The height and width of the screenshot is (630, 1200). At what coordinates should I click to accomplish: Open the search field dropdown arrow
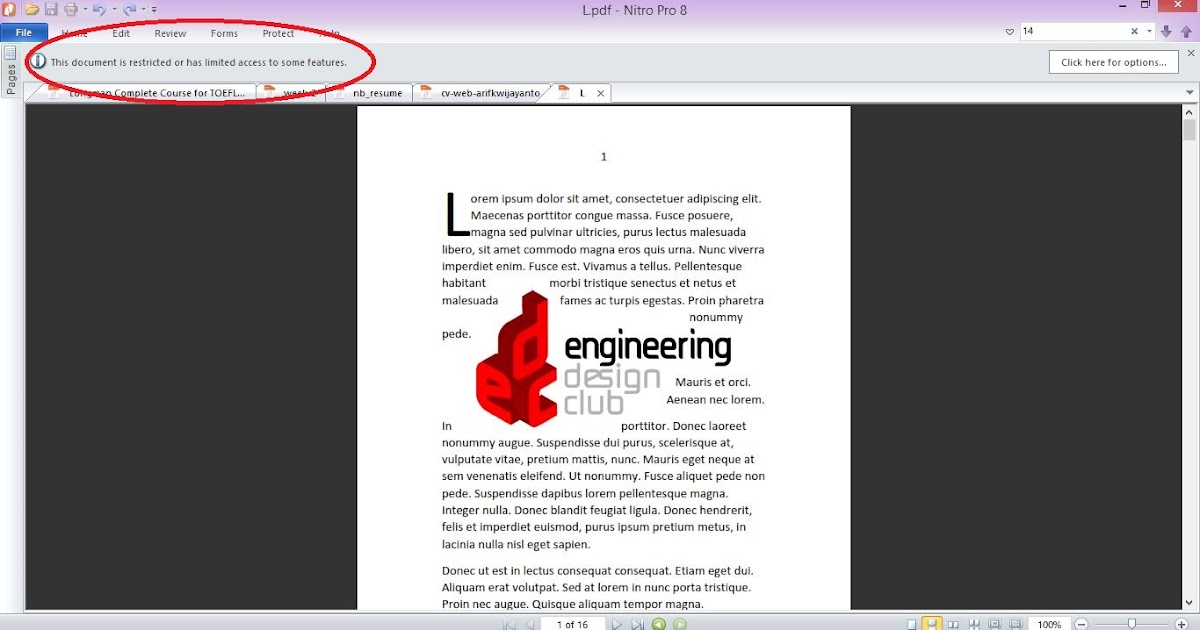[1149, 31]
